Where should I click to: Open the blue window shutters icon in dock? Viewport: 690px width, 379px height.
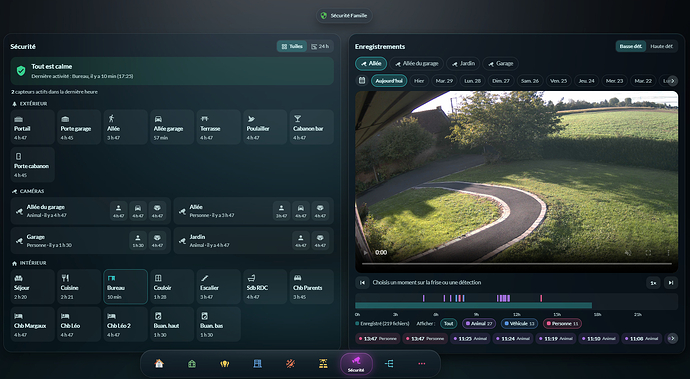pos(257,364)
